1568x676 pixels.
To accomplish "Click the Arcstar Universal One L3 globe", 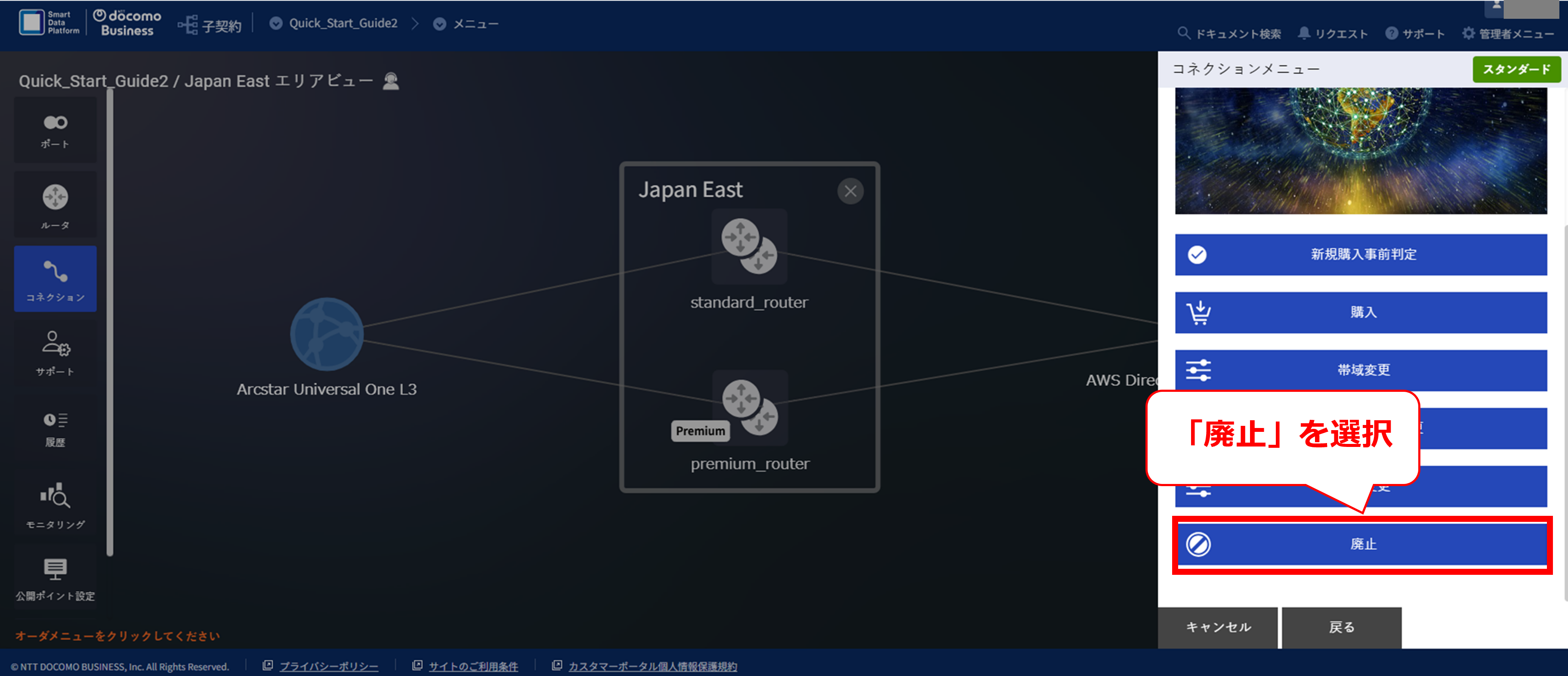I will click(326, 334).
